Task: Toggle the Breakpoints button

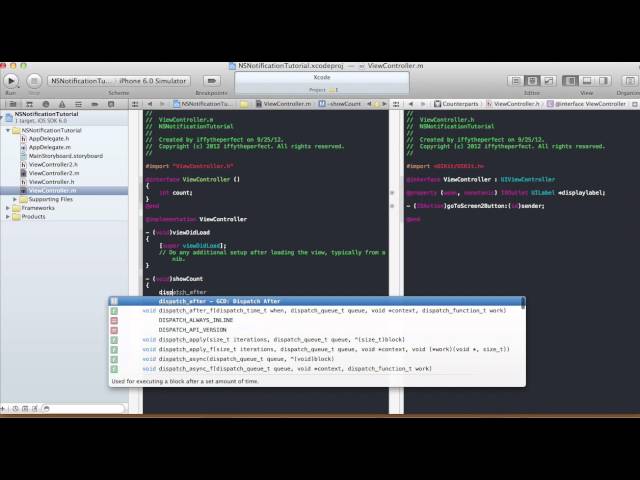Action: 211,81
